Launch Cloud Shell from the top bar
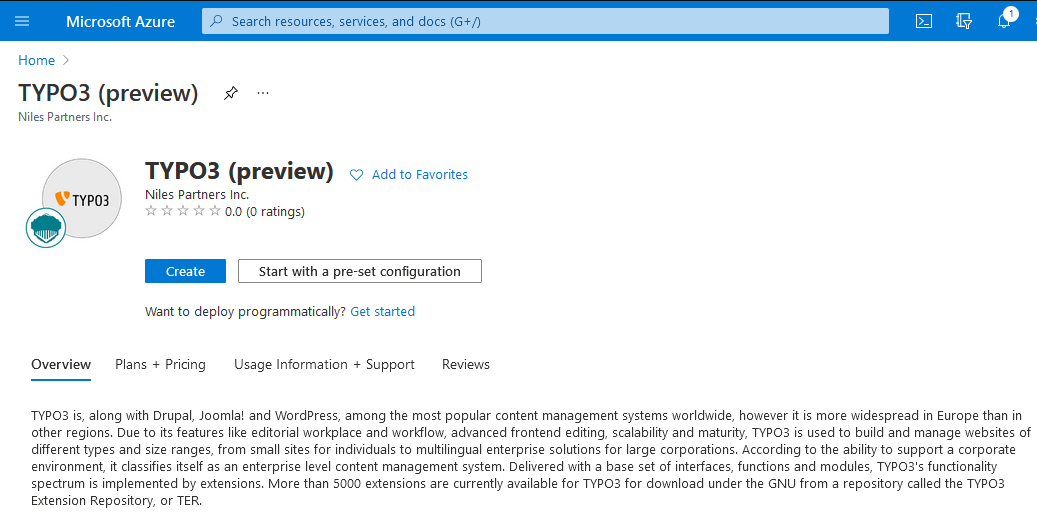 pyautogui.click(x=925, y=21)
